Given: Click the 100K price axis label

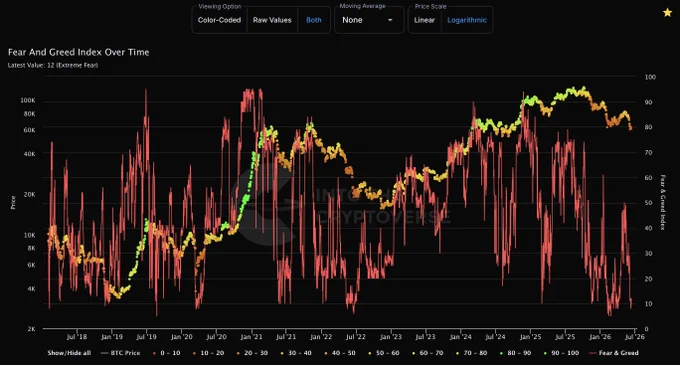Looking at the screenshot, I should coord(28,100).
